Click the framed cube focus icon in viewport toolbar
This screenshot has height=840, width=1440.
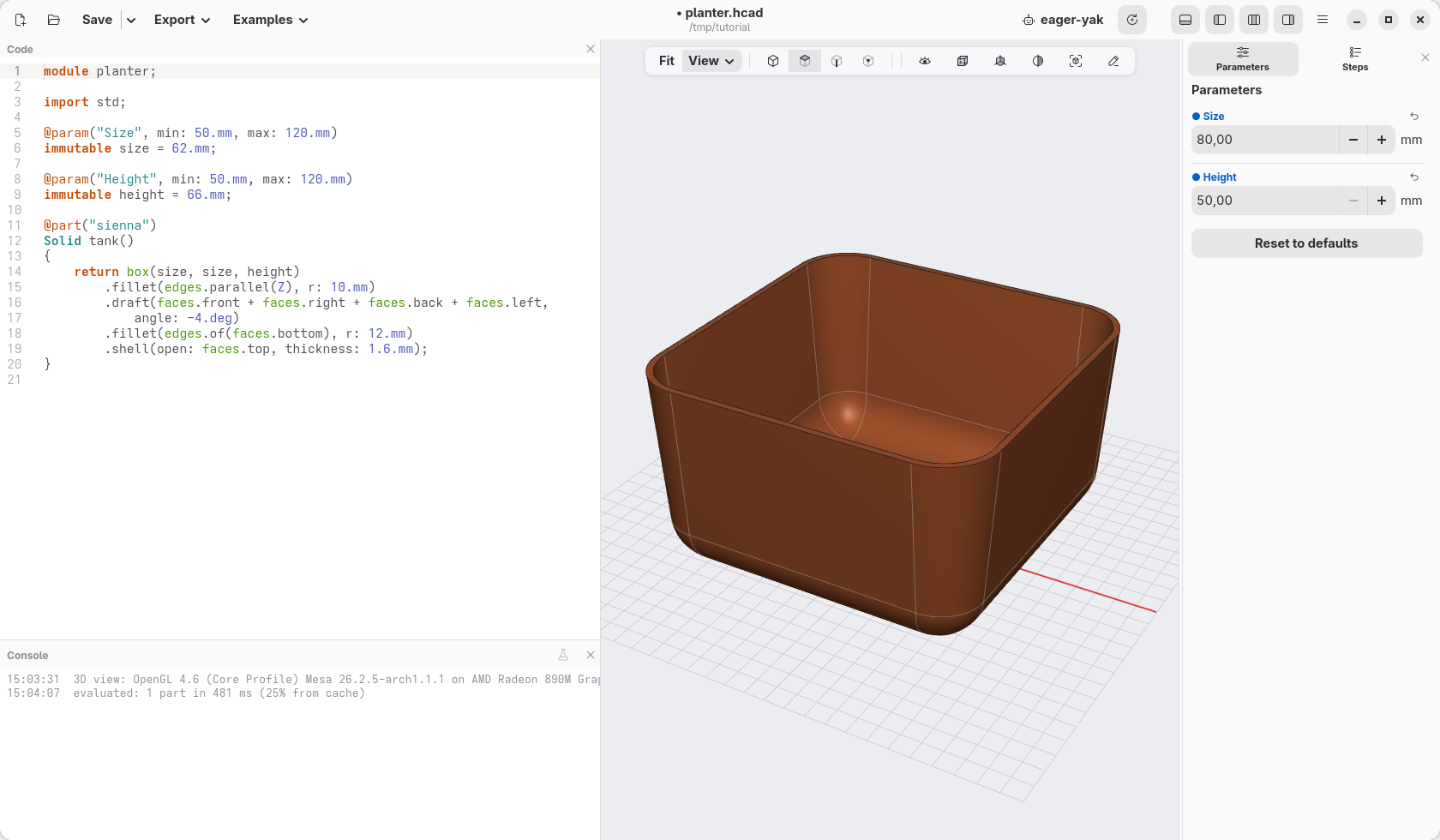tap(1076, 61)
